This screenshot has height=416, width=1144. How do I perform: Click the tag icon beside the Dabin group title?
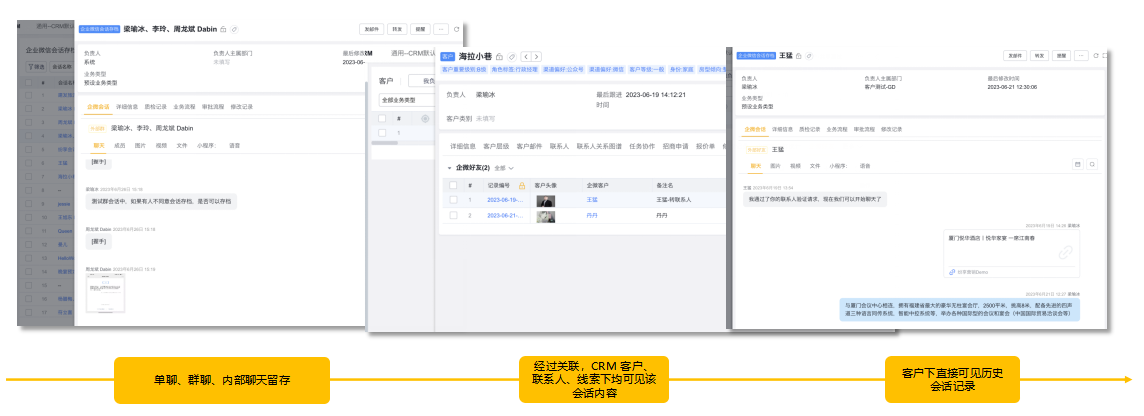(234, 29)
